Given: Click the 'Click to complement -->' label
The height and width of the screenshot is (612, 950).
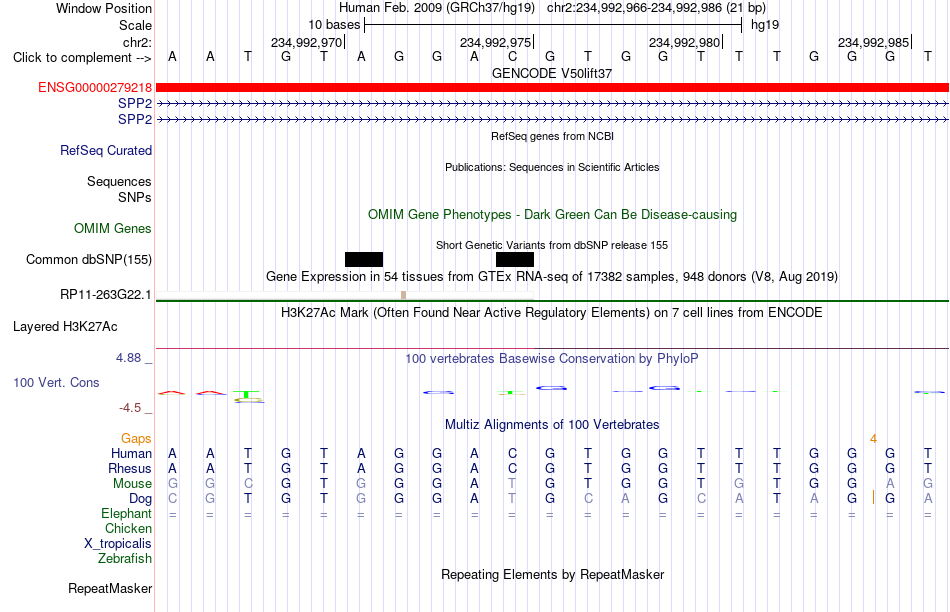Looking at the screenshot, I should [x=82, y=58].
